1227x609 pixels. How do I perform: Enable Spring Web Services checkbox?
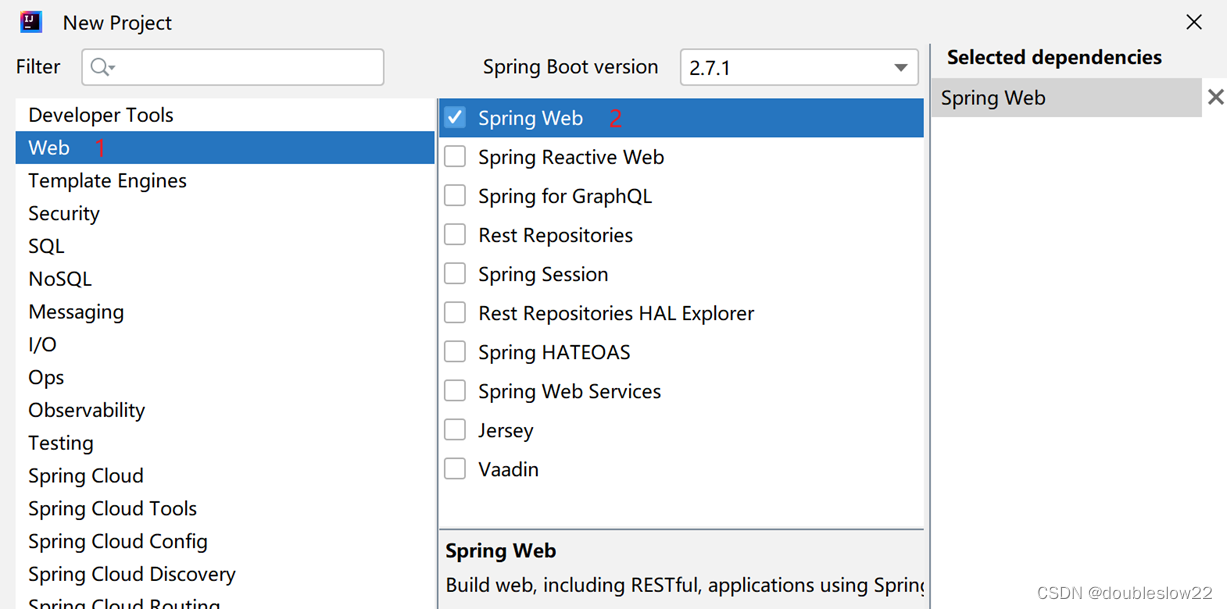(x=455, y=390)
